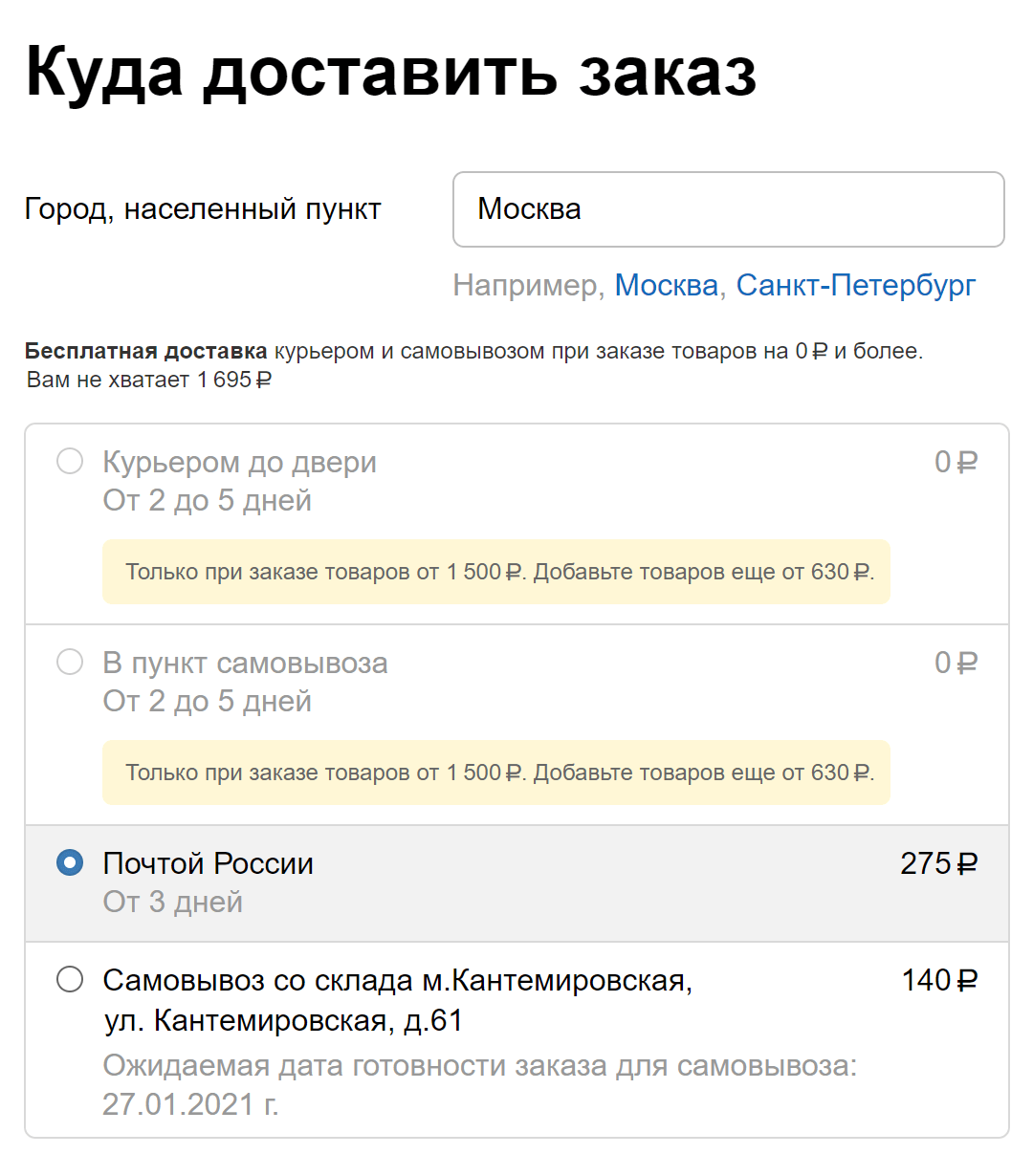The image size is (1033, 1176).
Task: Select the 'В пункт самовывоза' radio button
Action: [x=70, y=662]
